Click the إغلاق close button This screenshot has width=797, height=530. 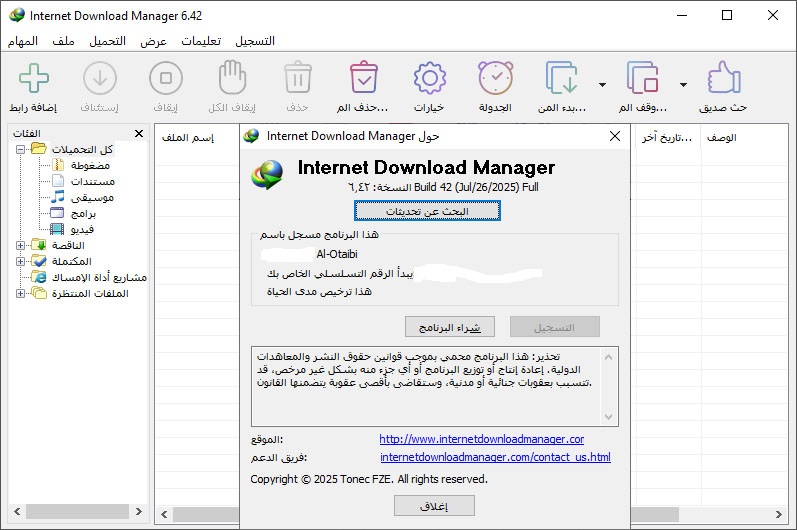click(x=434, y=506)
